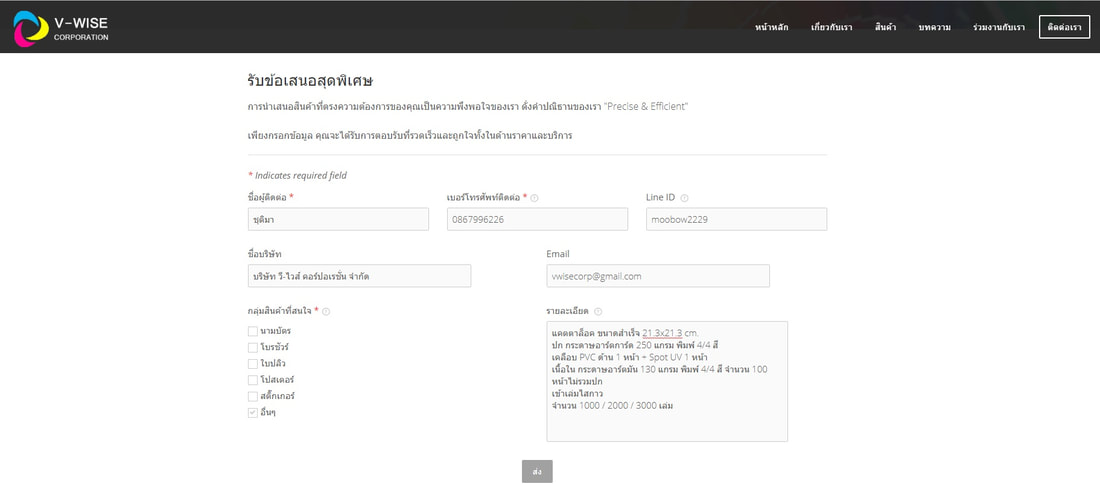Show info icon next to กลุ่มสินค้าที่สนใจ
Image resolution: width=1100 pixels, height=501 pixels.
pos(326,312)
